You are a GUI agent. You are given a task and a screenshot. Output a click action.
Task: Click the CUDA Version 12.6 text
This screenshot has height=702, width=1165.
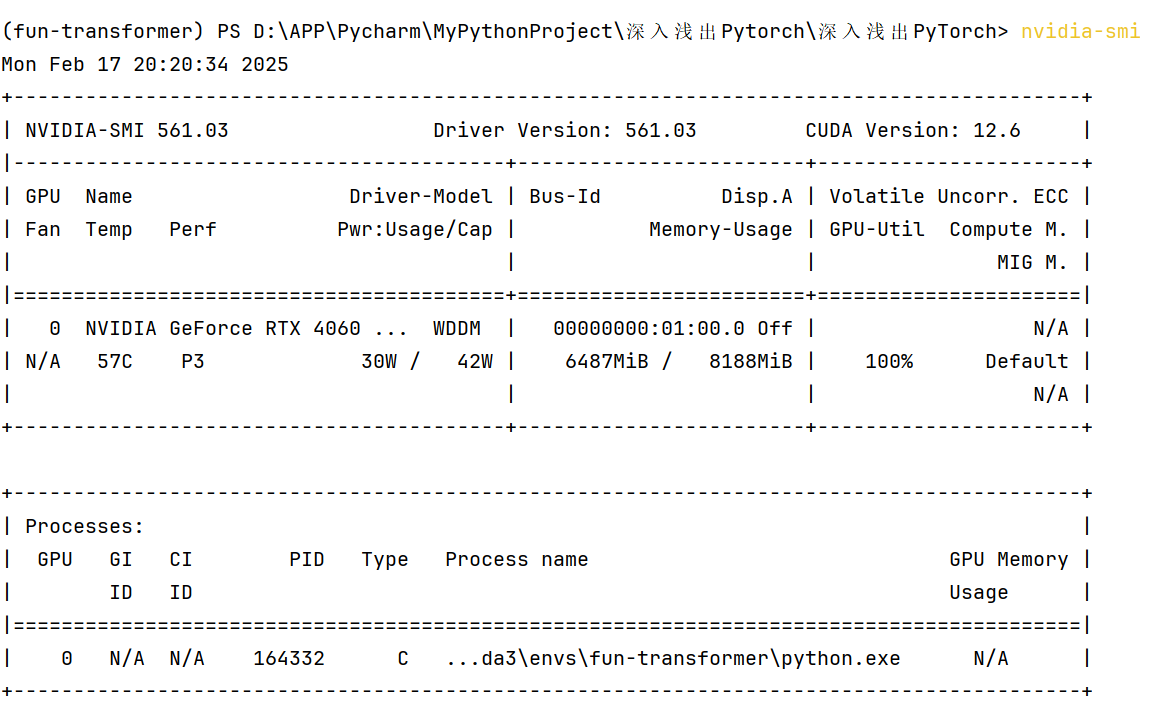coord(912,130)
